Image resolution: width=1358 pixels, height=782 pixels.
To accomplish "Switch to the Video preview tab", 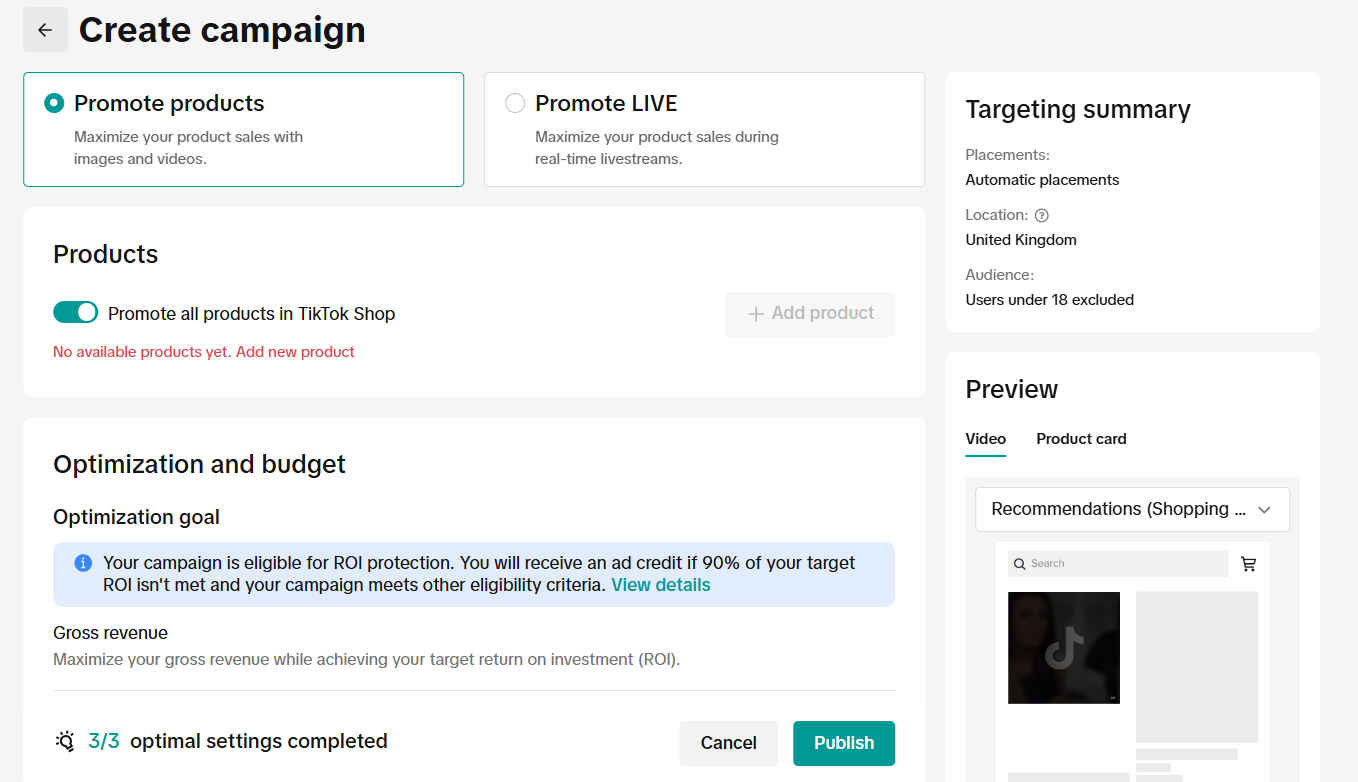I will pyautogui.click(x=985, y=439).
